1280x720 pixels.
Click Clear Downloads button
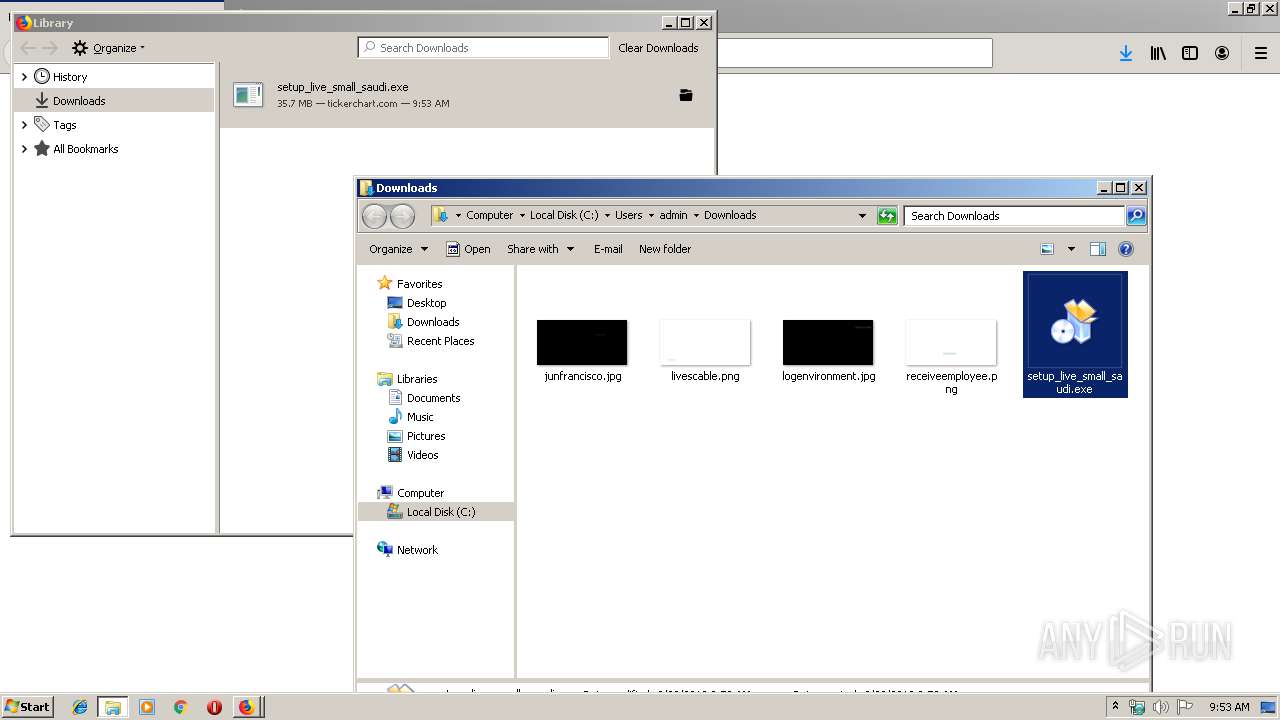(x=658, y=48)
